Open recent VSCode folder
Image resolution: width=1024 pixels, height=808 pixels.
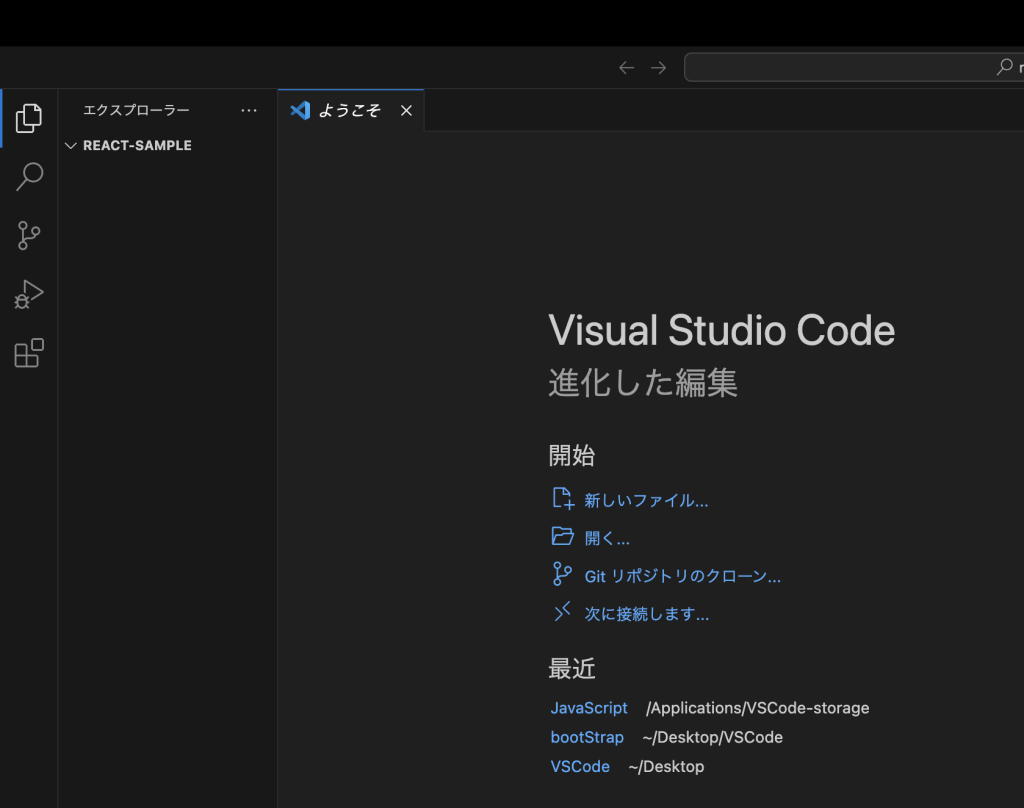pyautogui.click(x=580, y=767)
